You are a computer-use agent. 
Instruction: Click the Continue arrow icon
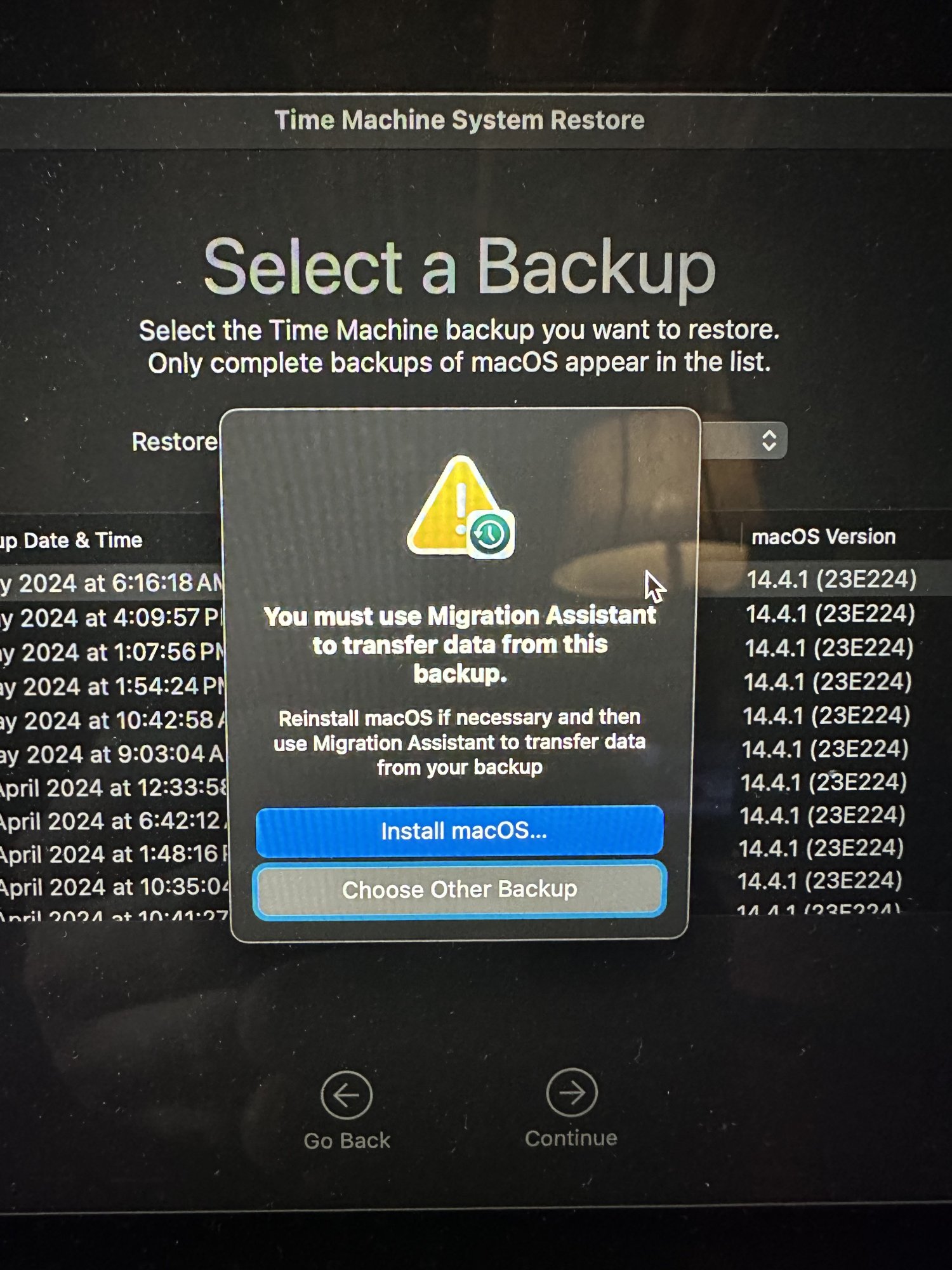(571, 1093)
